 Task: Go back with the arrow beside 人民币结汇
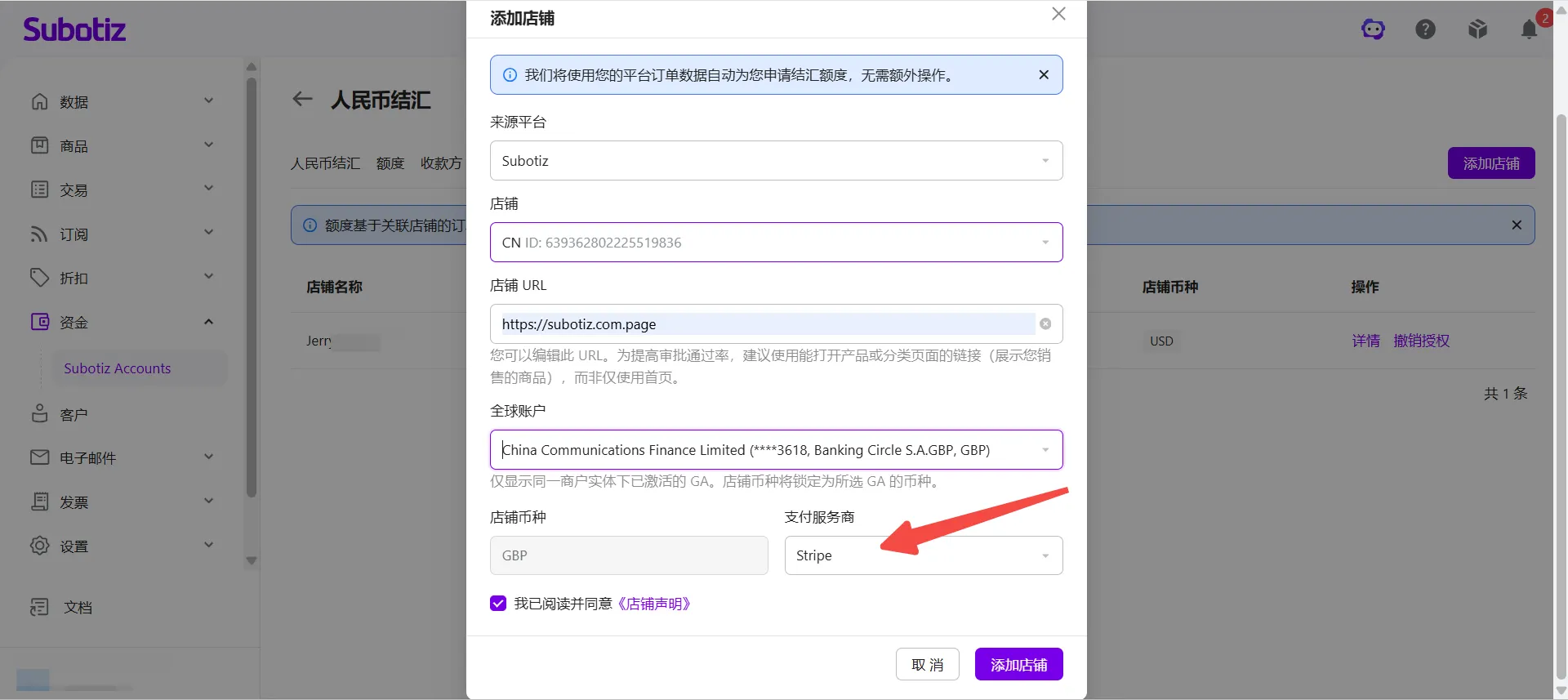(x=303, y=100)
